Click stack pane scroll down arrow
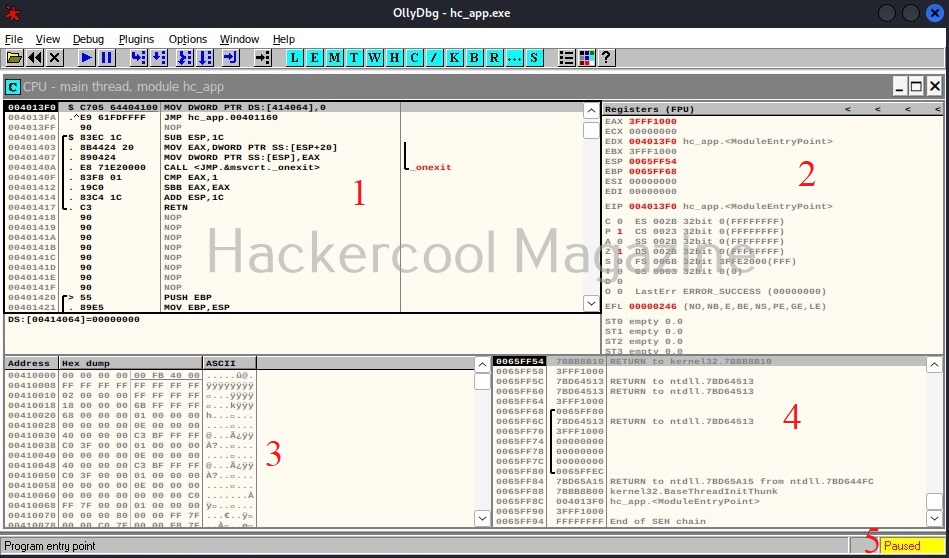The image size is (949, 558). [934, 518]
